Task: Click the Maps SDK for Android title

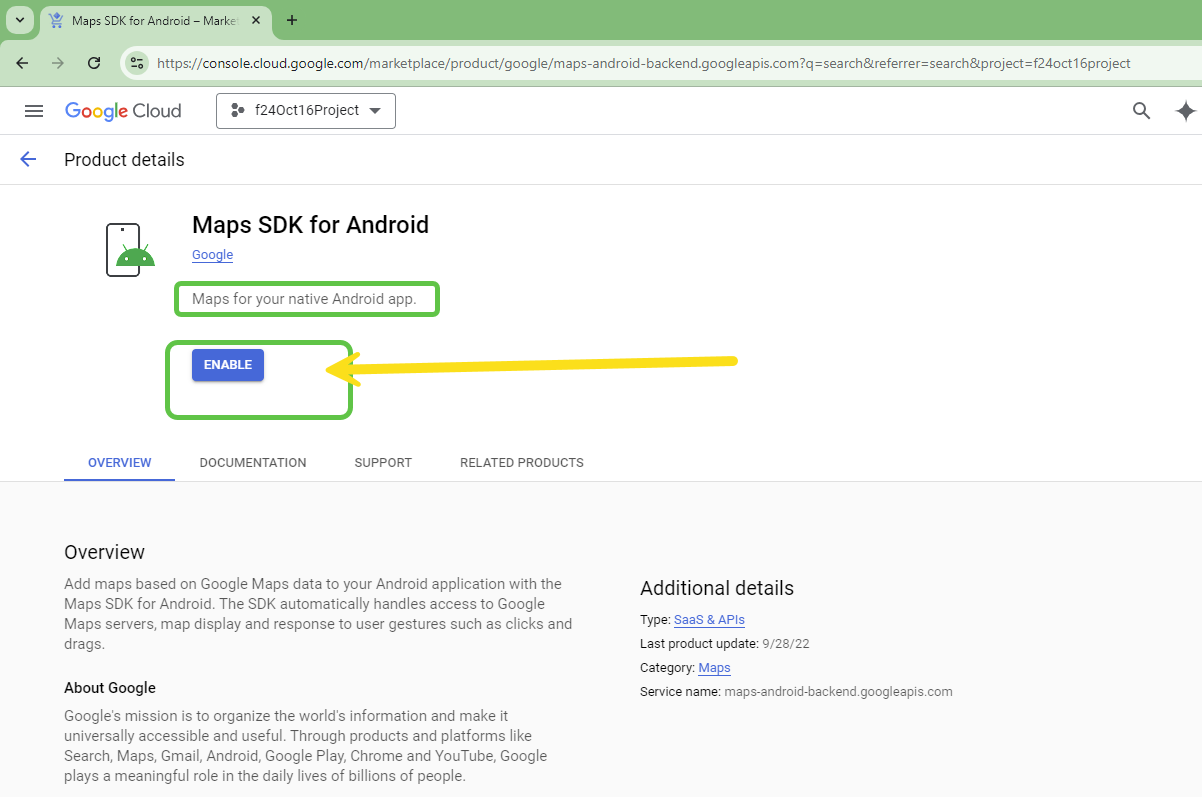Action: (x=310, y=225)
